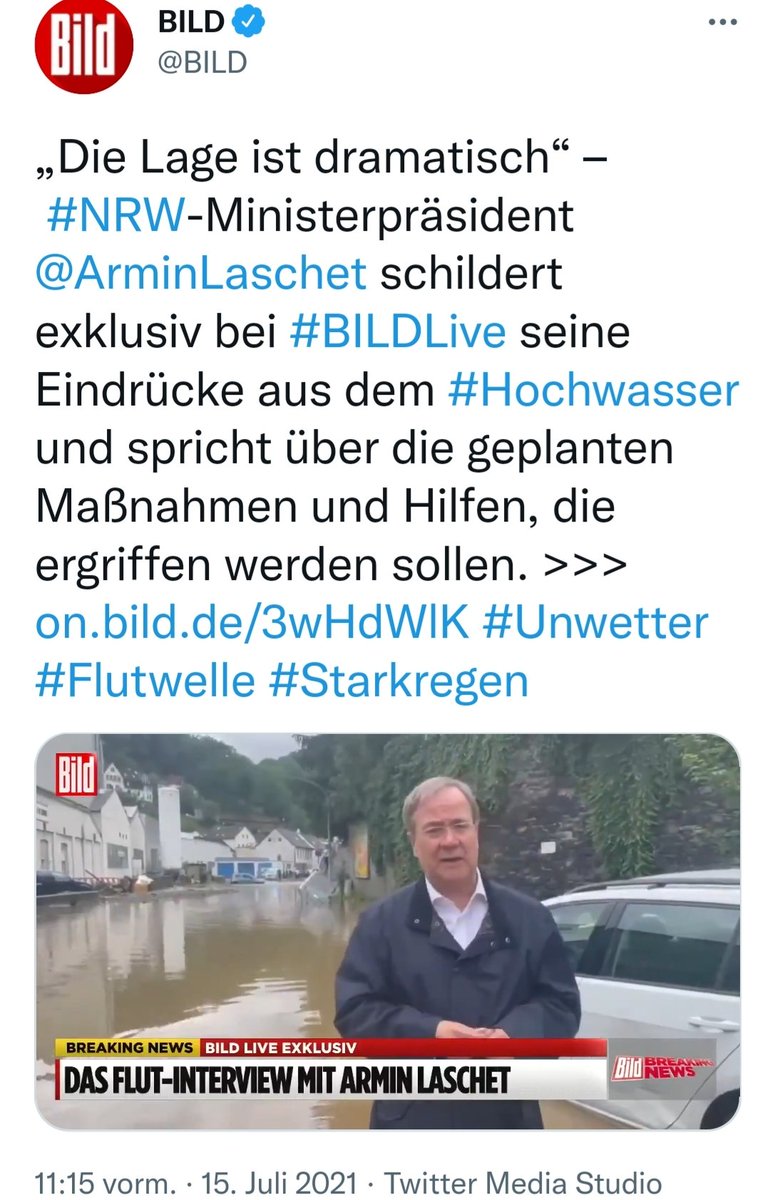This screenshot has height=1200, width=770.
Task: Open the BILD profile avatar logo
Action: point(83,49)
